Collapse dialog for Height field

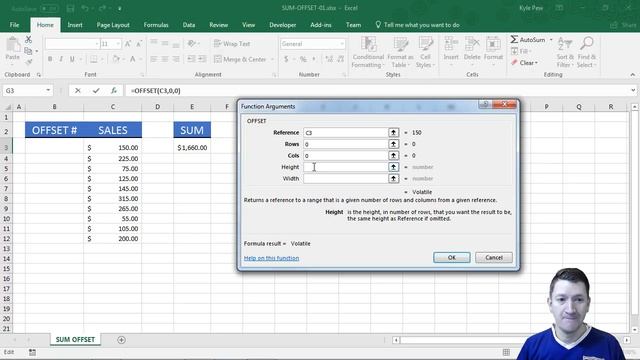pos(393,167)
